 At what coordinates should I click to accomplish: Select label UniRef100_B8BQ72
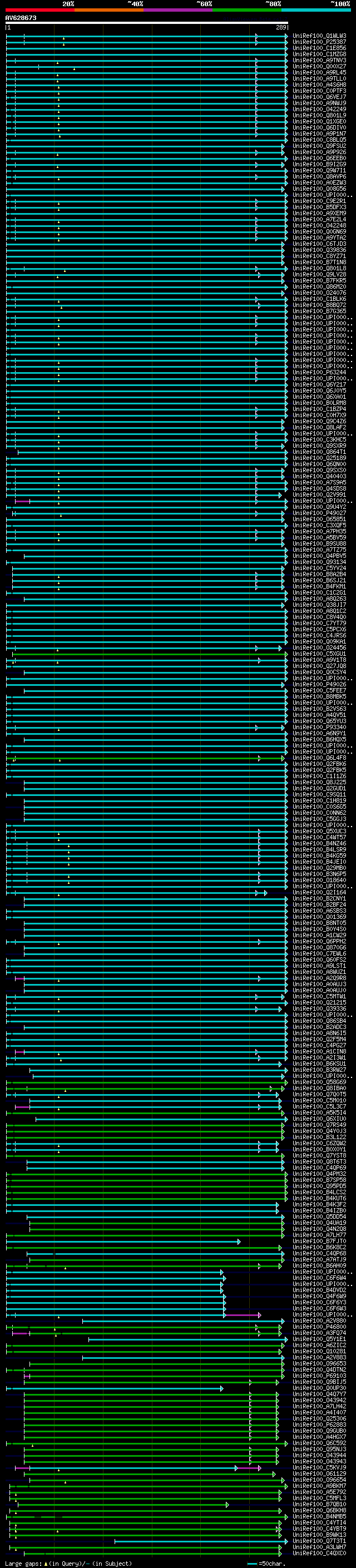[319, 305]
